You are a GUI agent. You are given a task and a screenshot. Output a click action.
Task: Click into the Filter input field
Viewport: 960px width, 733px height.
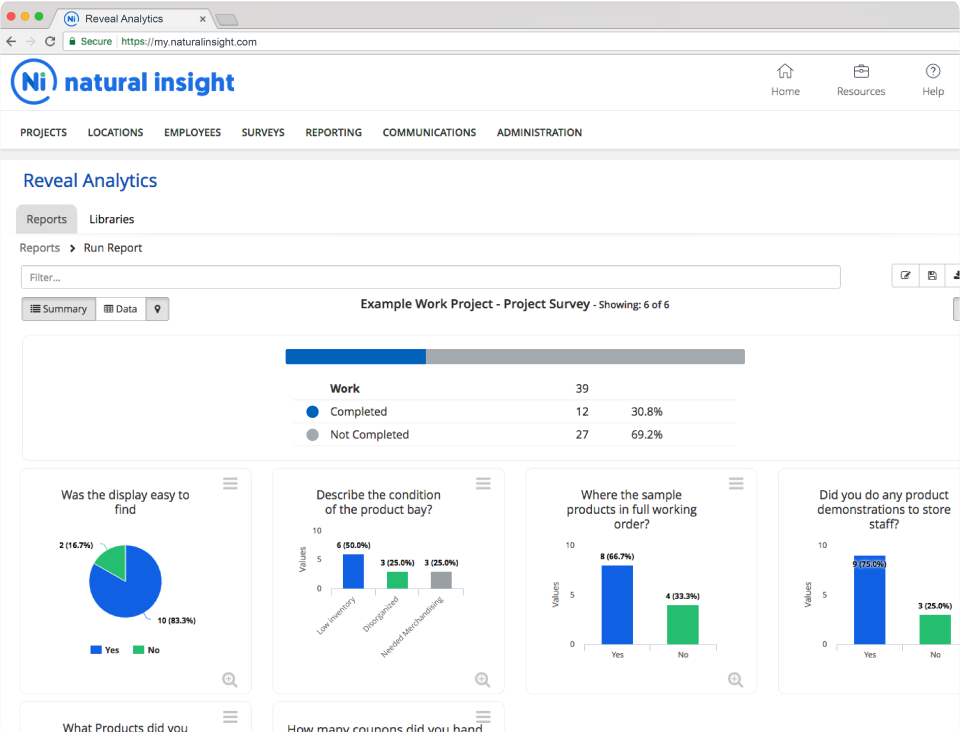(430, 277)
